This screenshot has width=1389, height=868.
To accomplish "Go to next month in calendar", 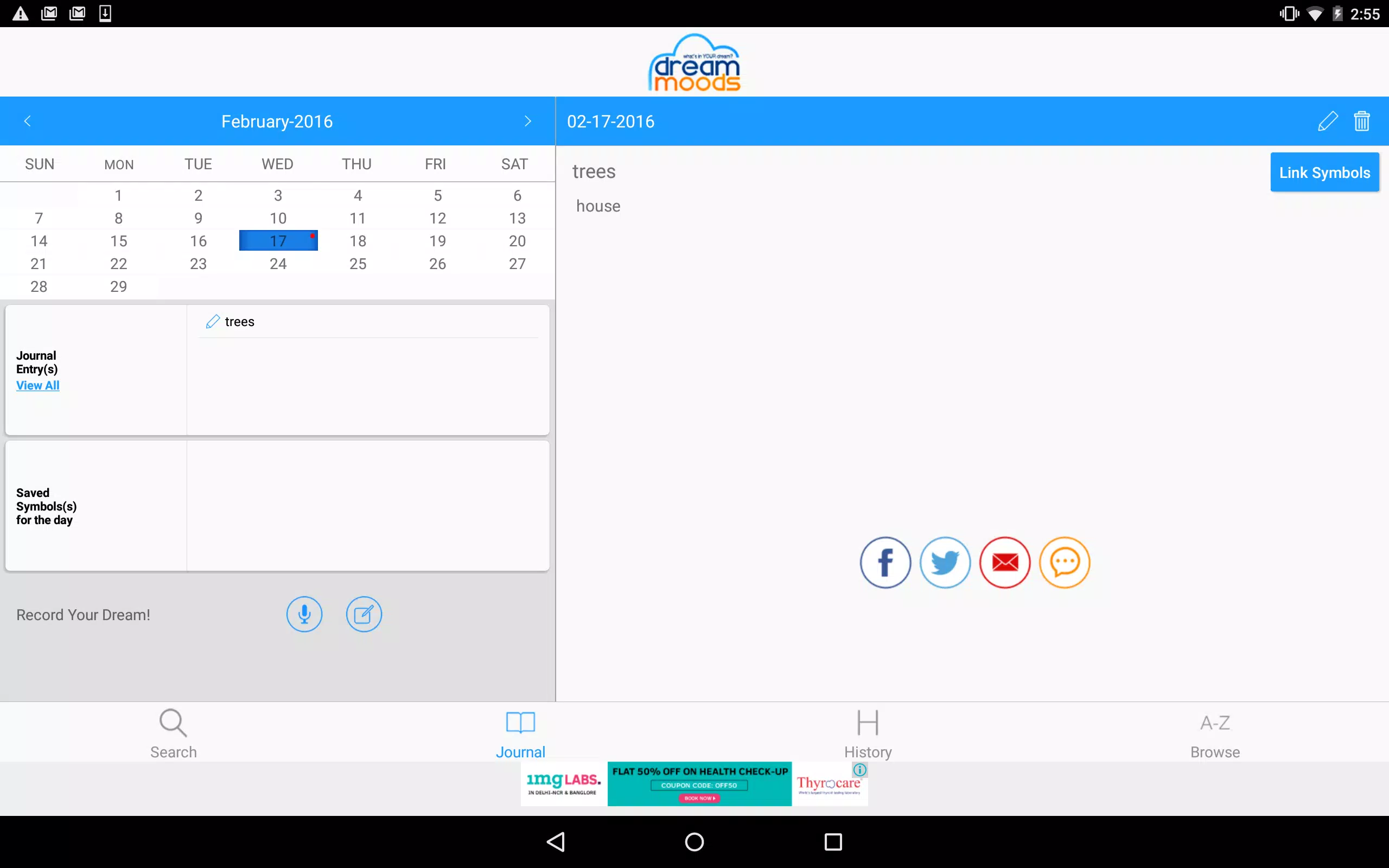I will tap(528, 121).
